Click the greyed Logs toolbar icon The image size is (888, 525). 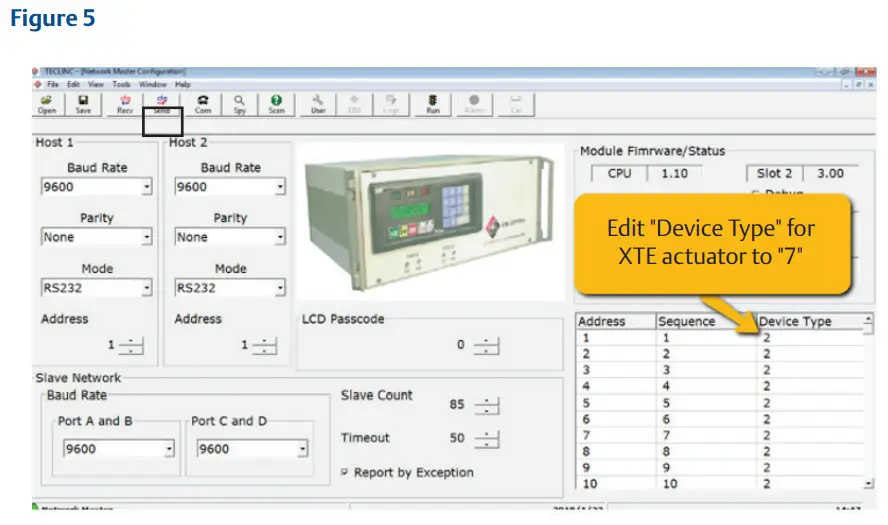(x=391, y=104)
